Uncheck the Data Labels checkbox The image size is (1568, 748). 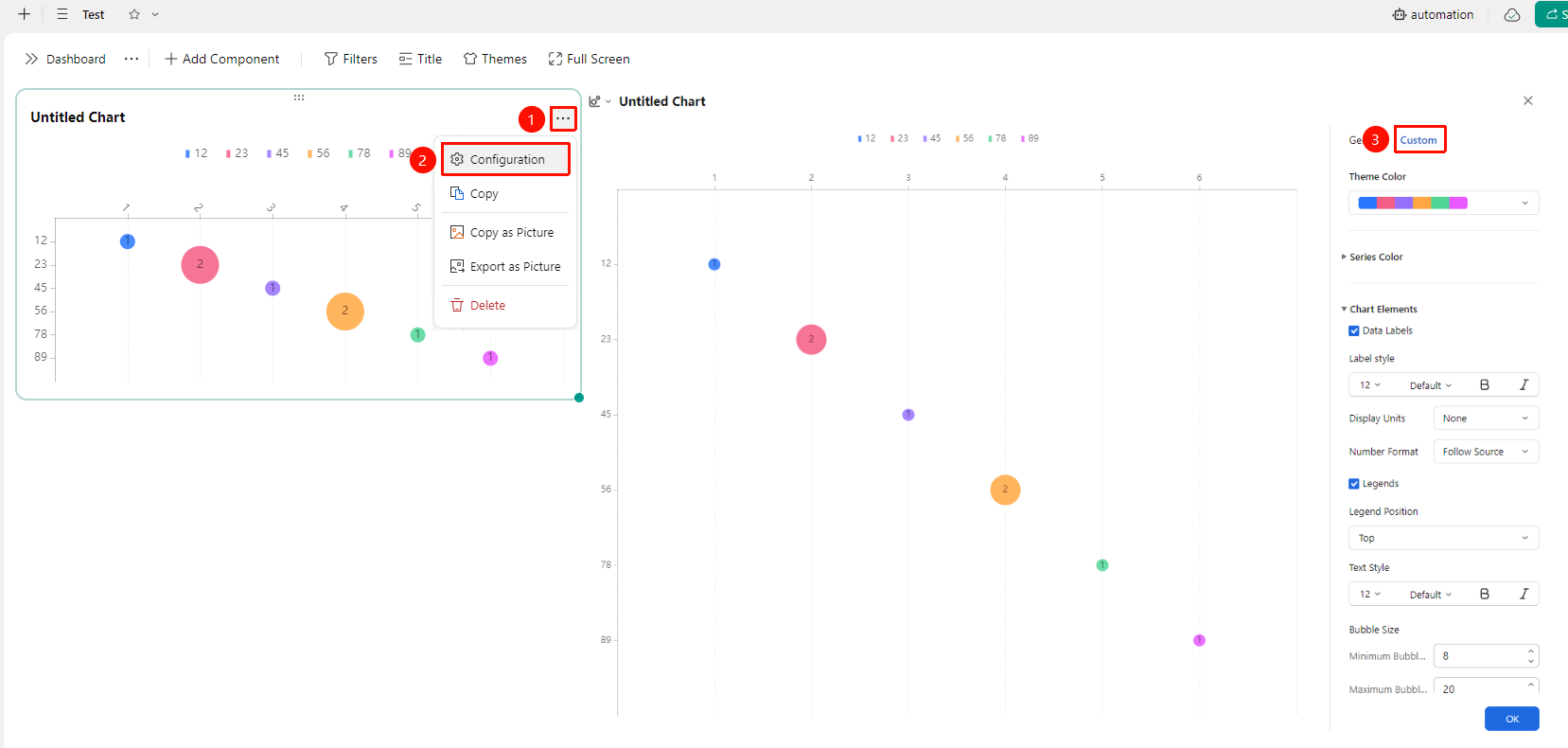pyautogui.click(x=1354, y=330)
